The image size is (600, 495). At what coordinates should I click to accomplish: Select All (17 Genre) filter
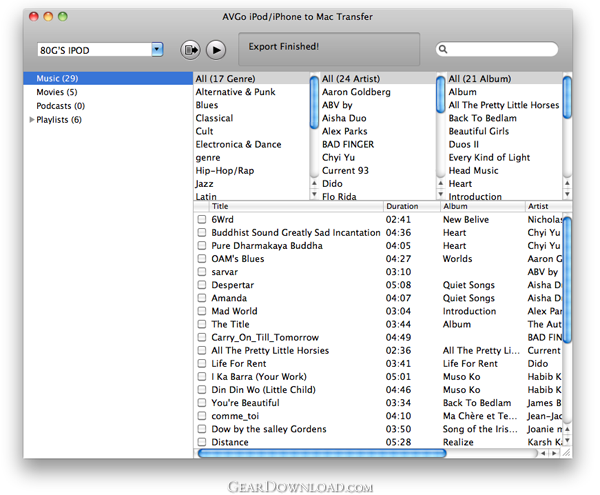[x=251, y=79]
